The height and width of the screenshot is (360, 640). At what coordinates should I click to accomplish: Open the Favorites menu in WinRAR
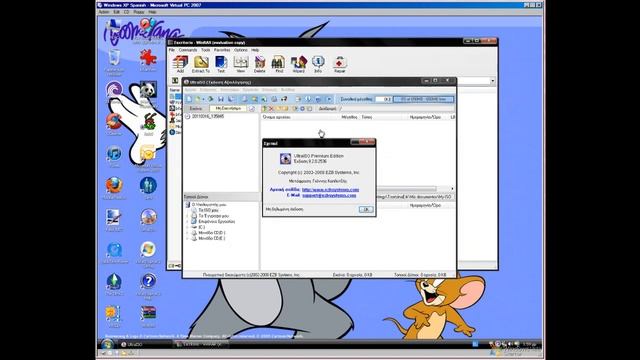(222, 50)
